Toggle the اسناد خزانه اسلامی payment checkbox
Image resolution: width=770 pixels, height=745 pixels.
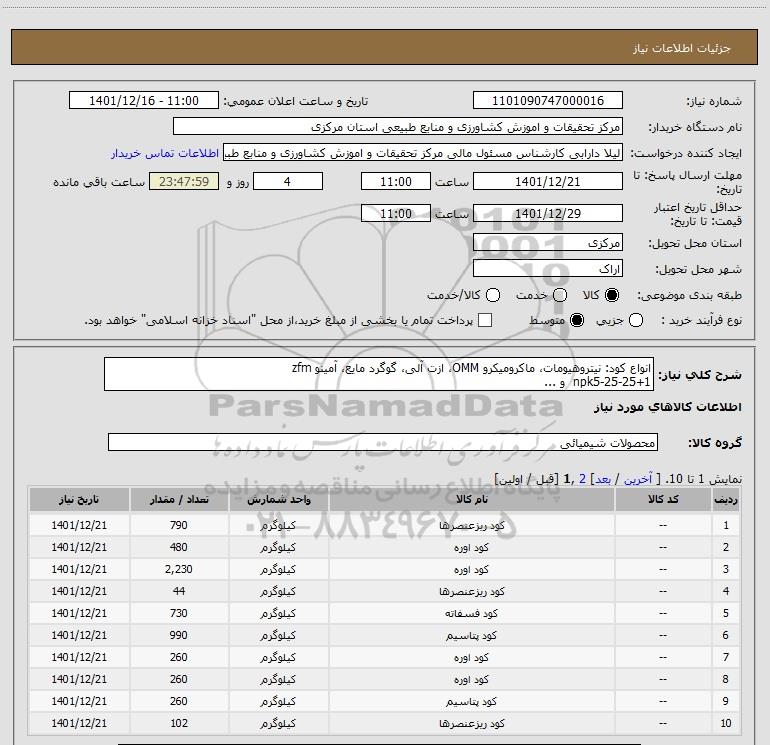click(485, 320)
